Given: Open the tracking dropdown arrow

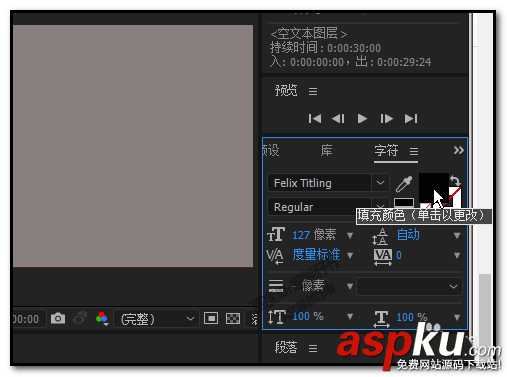Looking at the screenshot, I should click(457, 256).
